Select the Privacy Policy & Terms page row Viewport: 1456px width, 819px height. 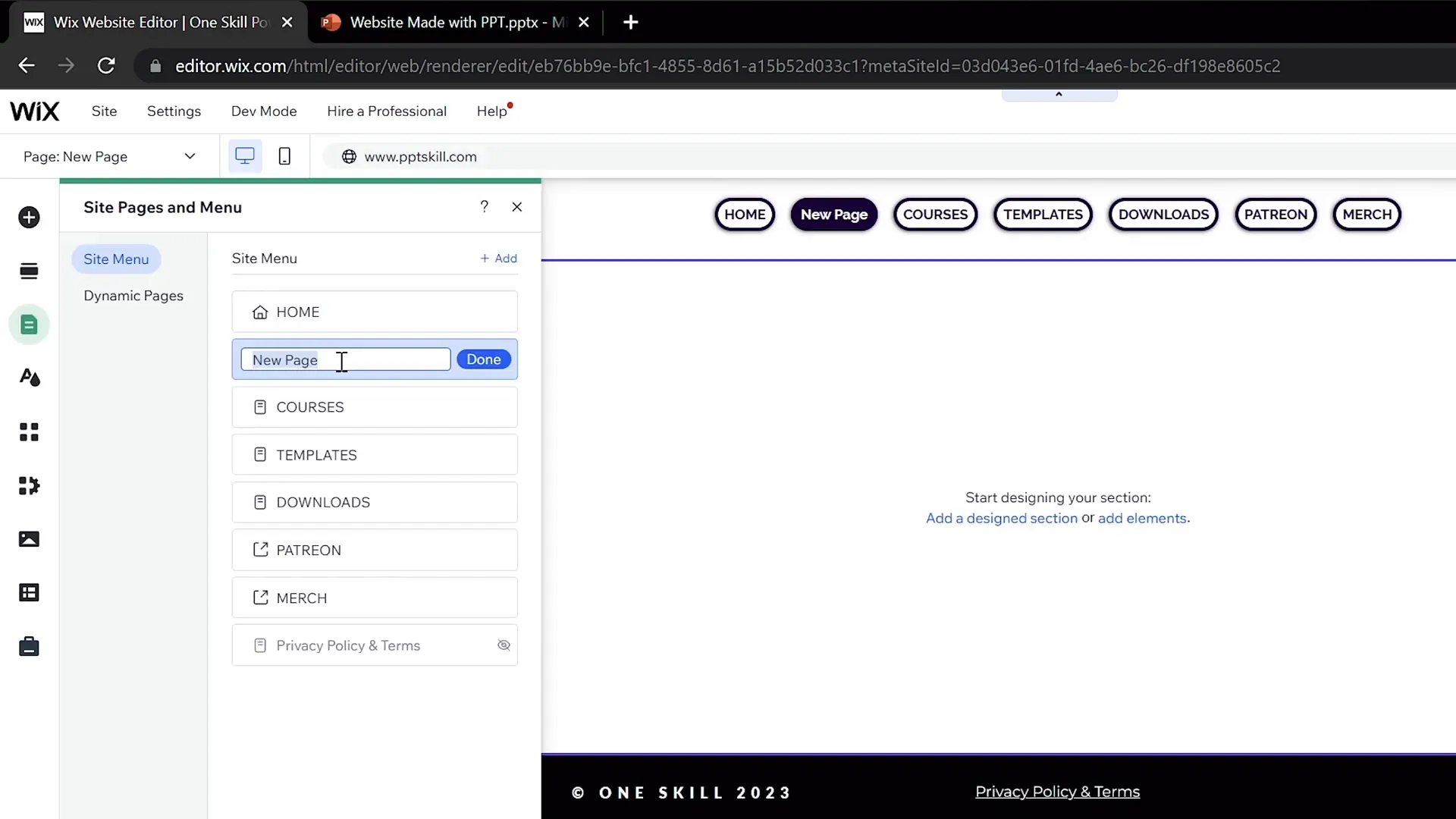(375, 645)
